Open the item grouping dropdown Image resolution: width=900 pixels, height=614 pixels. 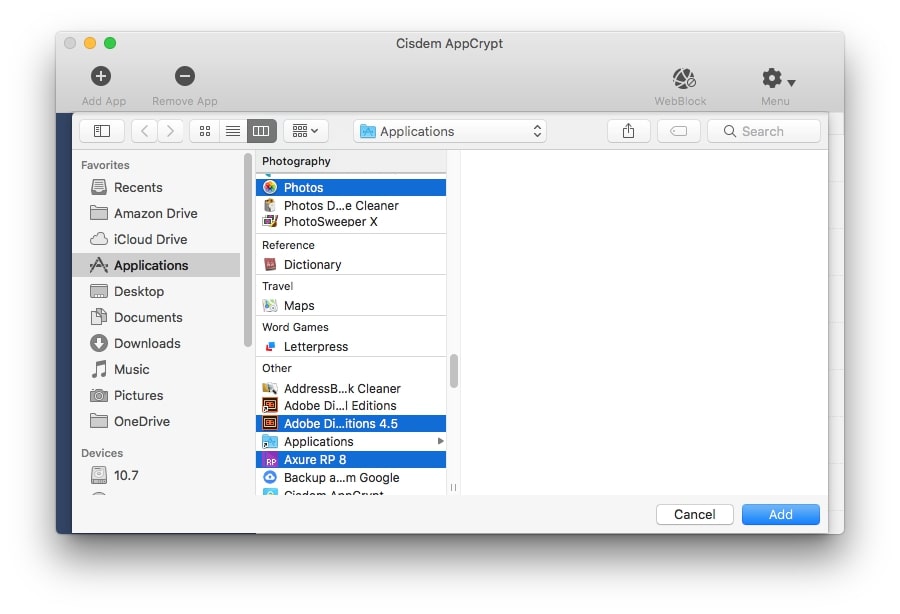305,131
